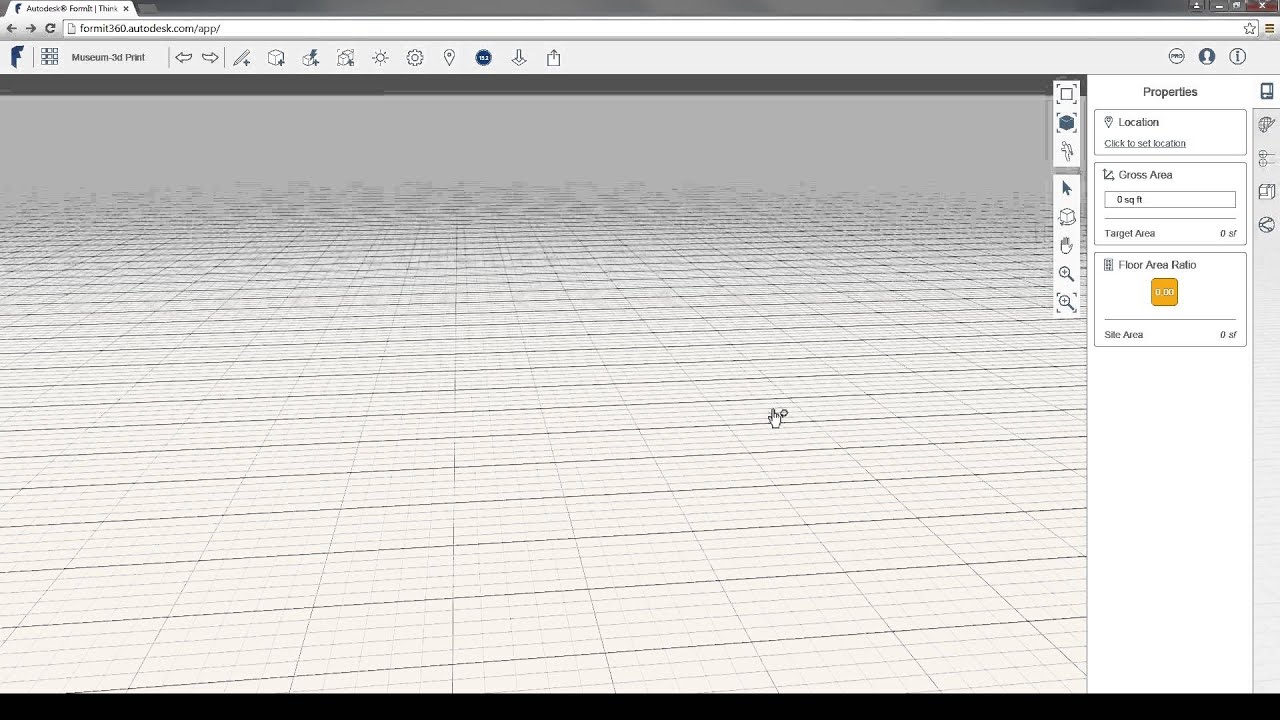Open the sun and shadows settings
Viewport: 1280px width, 720px height.
[x=380, y=58]
